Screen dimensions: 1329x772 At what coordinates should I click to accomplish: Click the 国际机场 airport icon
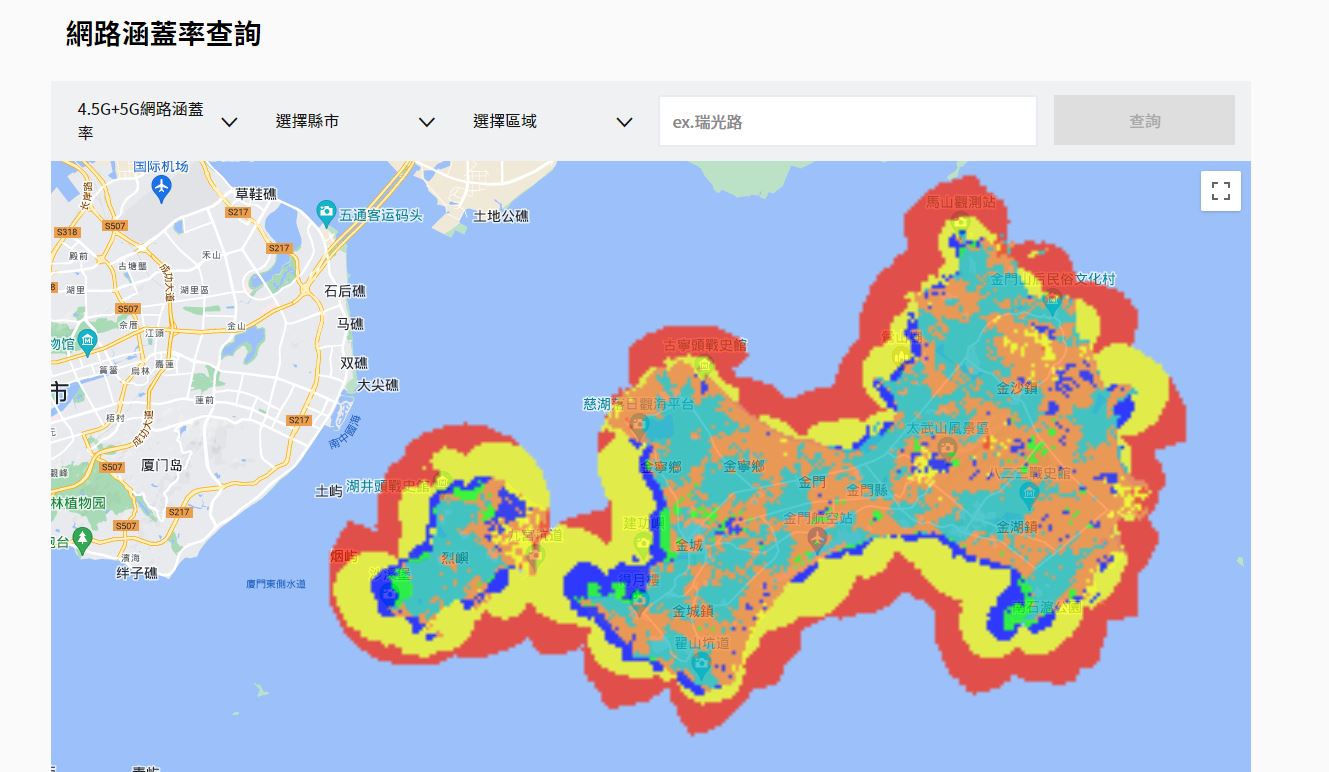tap(161, 187)
